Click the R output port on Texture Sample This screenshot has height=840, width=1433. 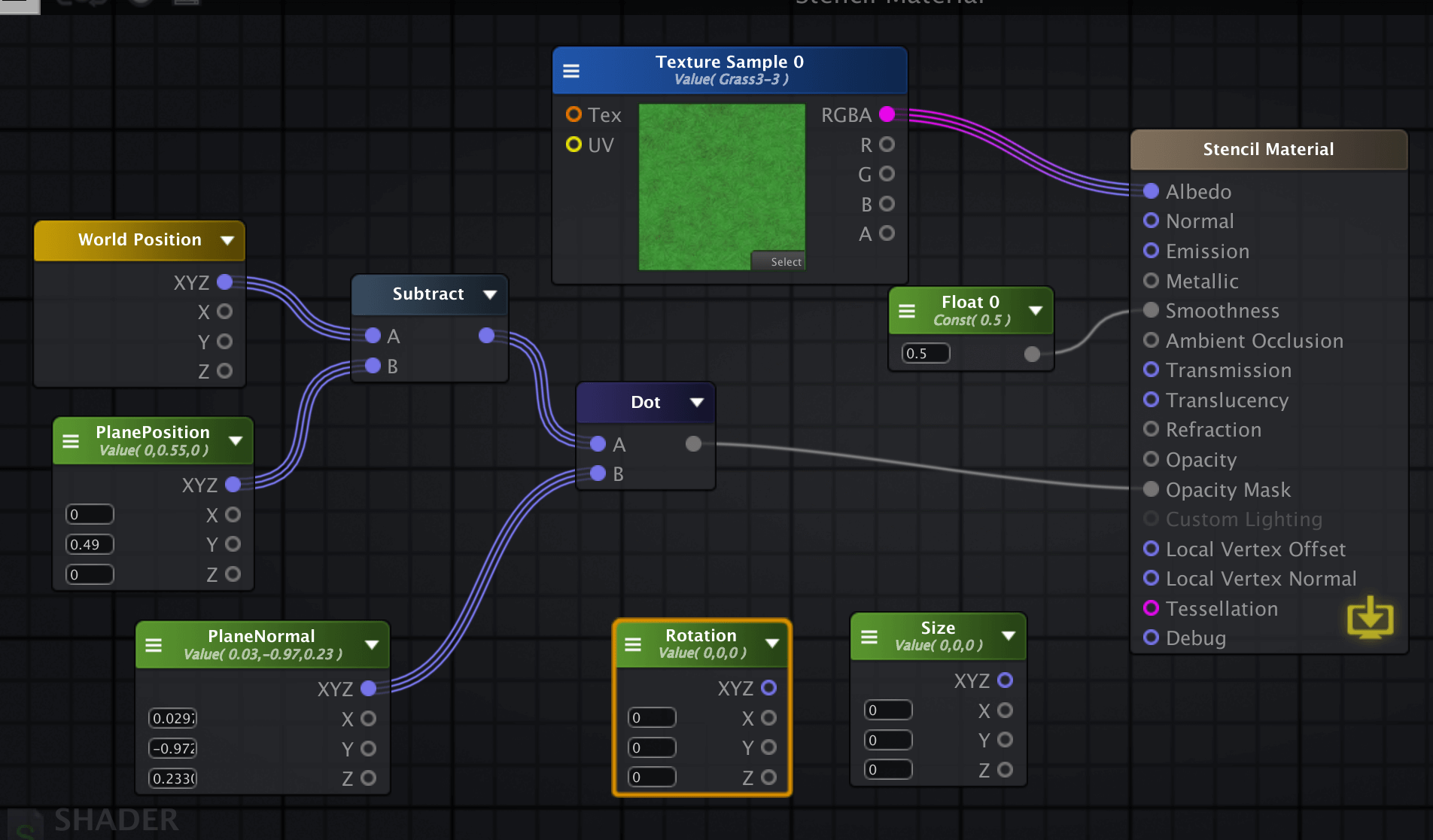pos(887,145)
